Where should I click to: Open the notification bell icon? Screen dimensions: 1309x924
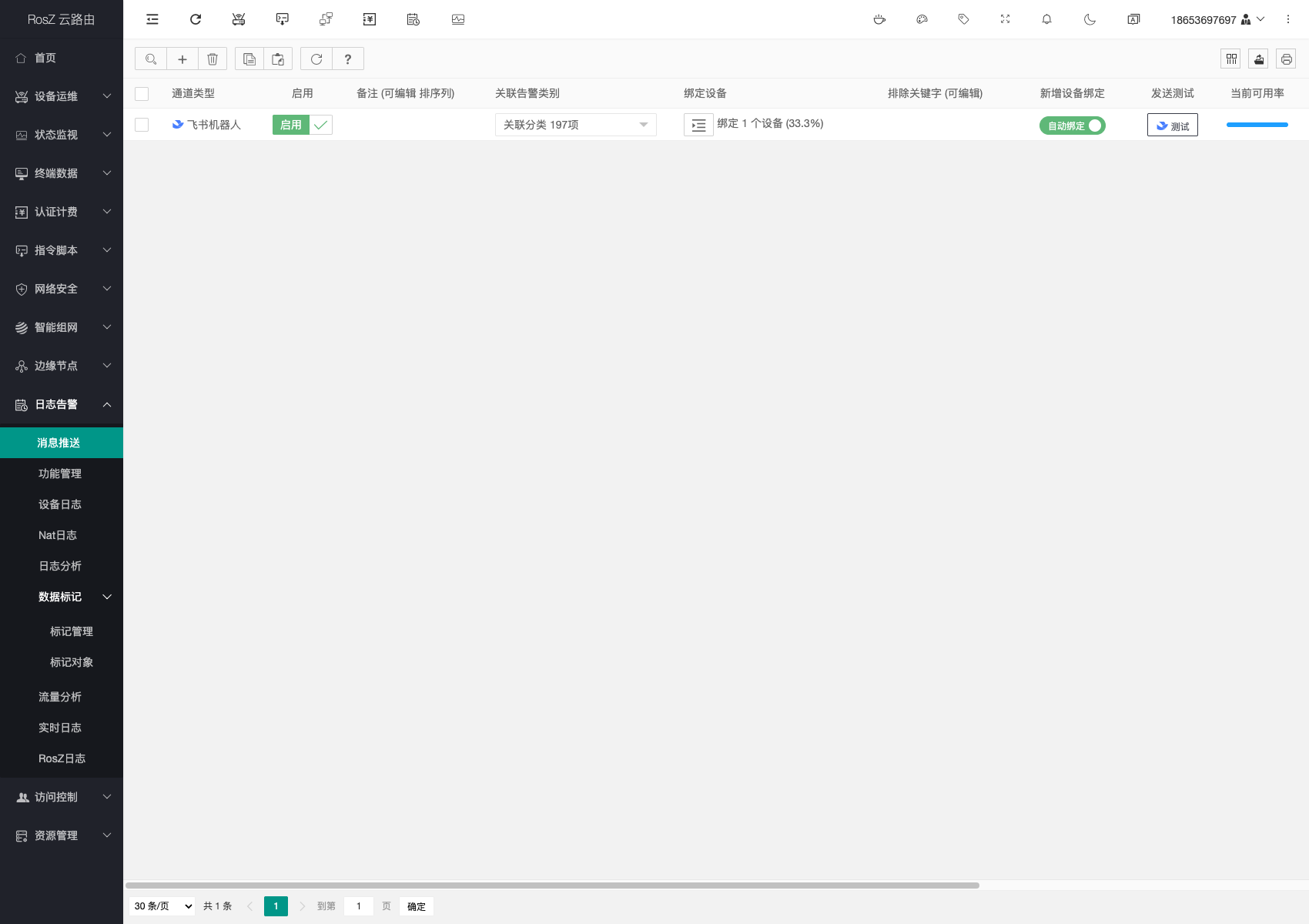(x=1046, y=19)
